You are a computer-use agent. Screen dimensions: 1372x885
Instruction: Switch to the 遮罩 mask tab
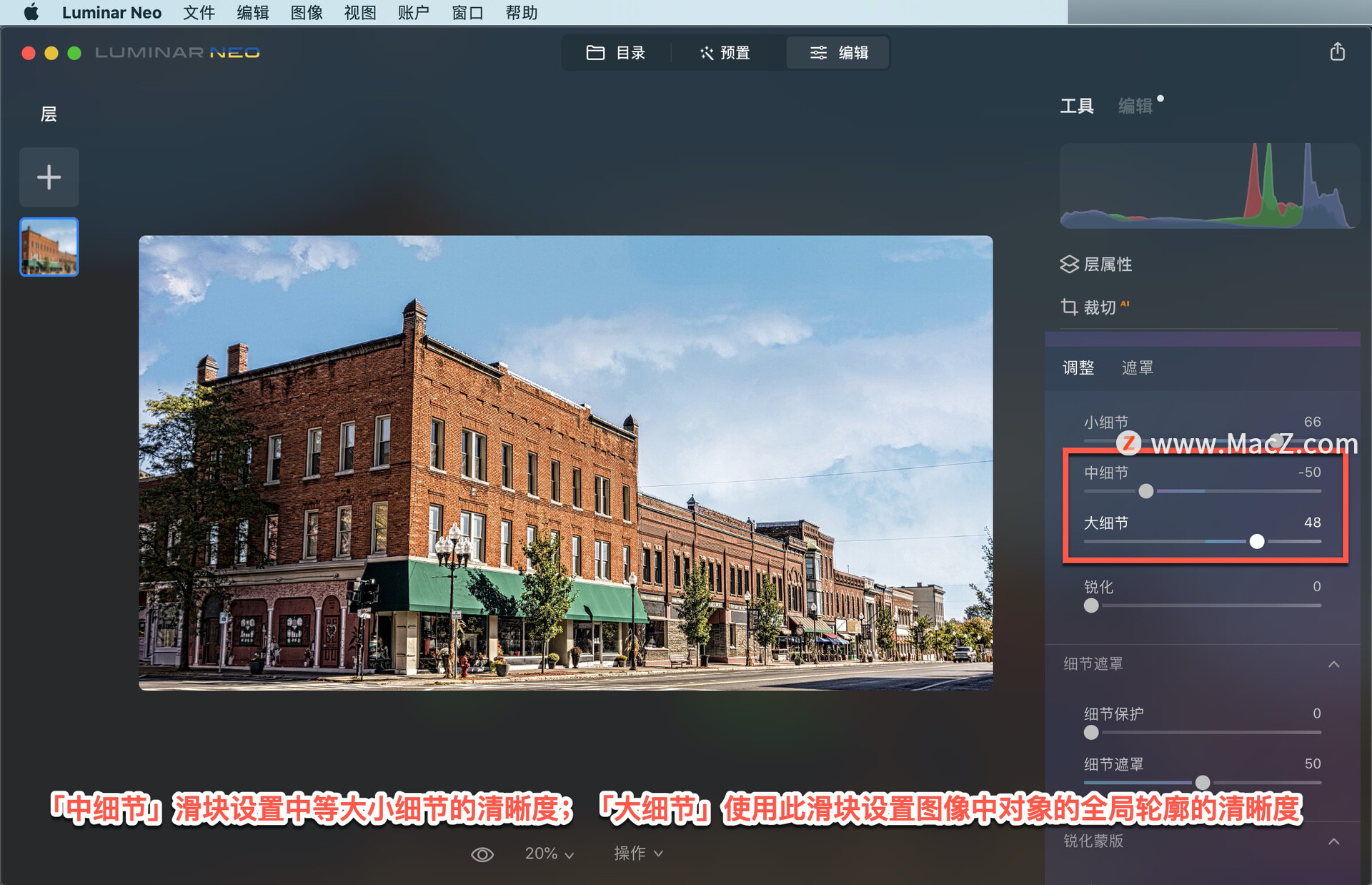[1137, 368]
